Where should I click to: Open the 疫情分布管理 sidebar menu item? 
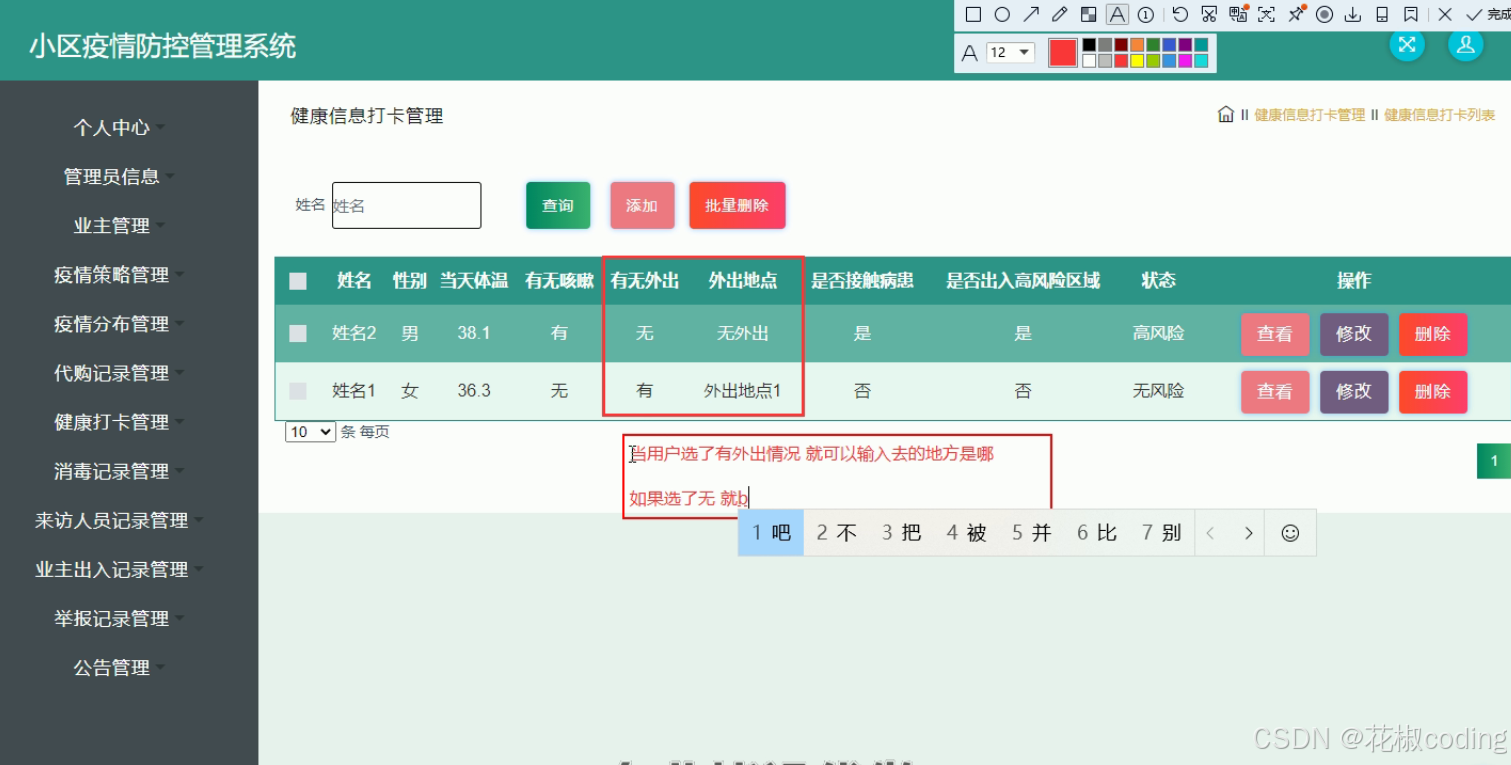click(x=115, y=324)
